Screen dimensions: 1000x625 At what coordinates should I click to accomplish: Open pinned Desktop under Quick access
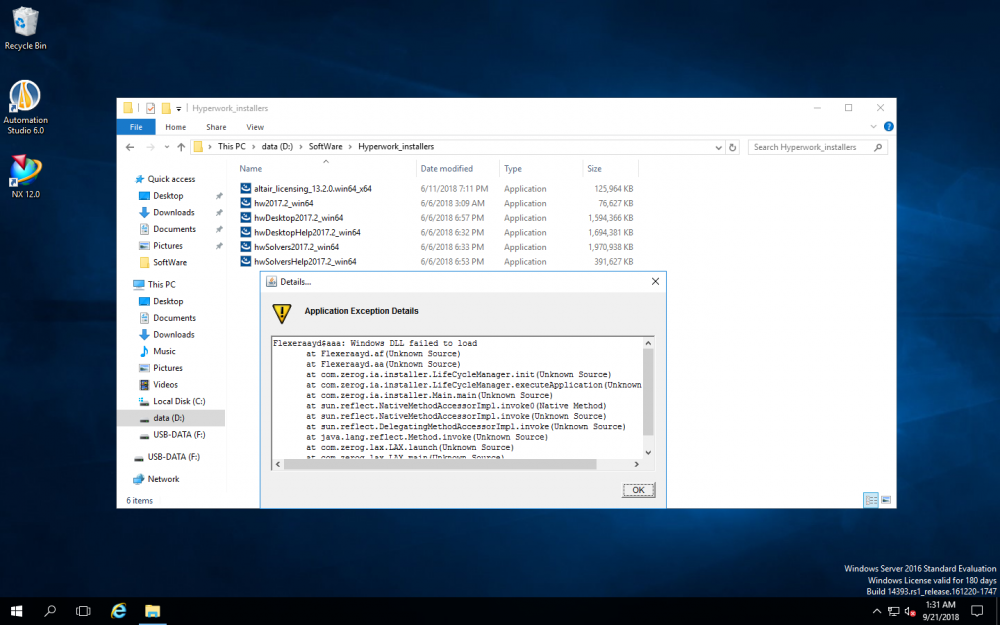(168, 196)
